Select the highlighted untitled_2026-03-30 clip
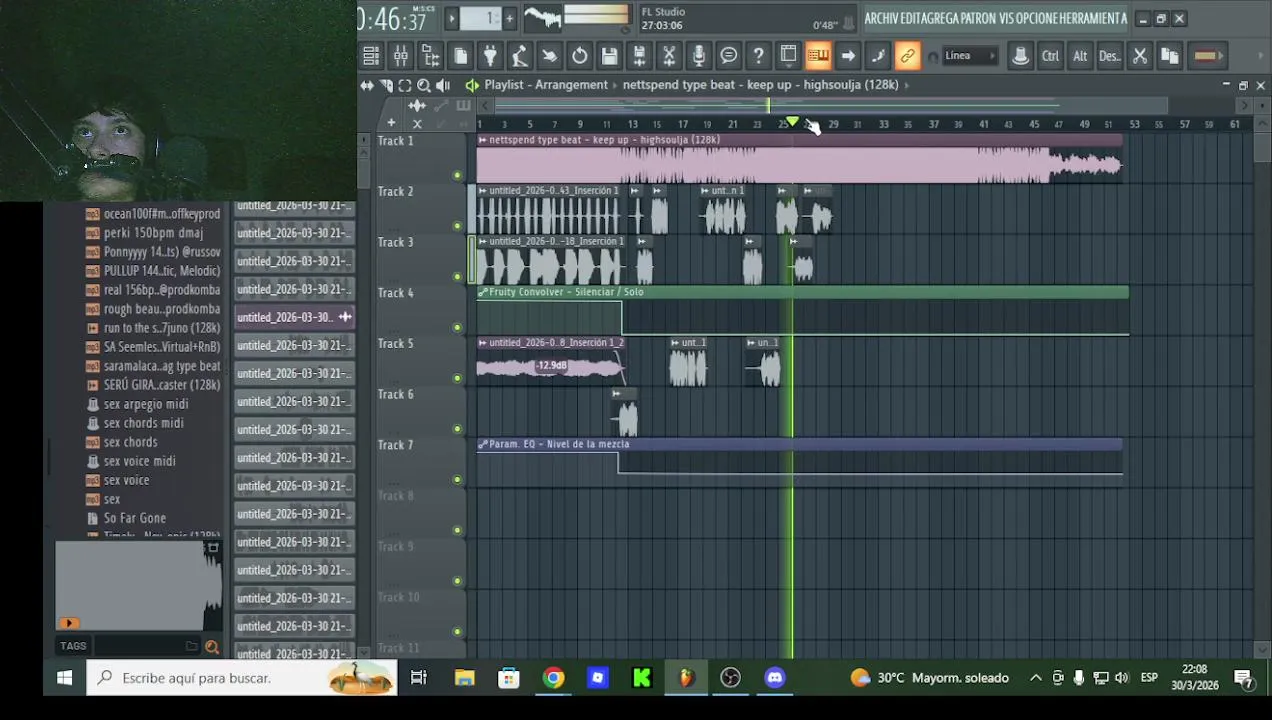 coord(294,317)
